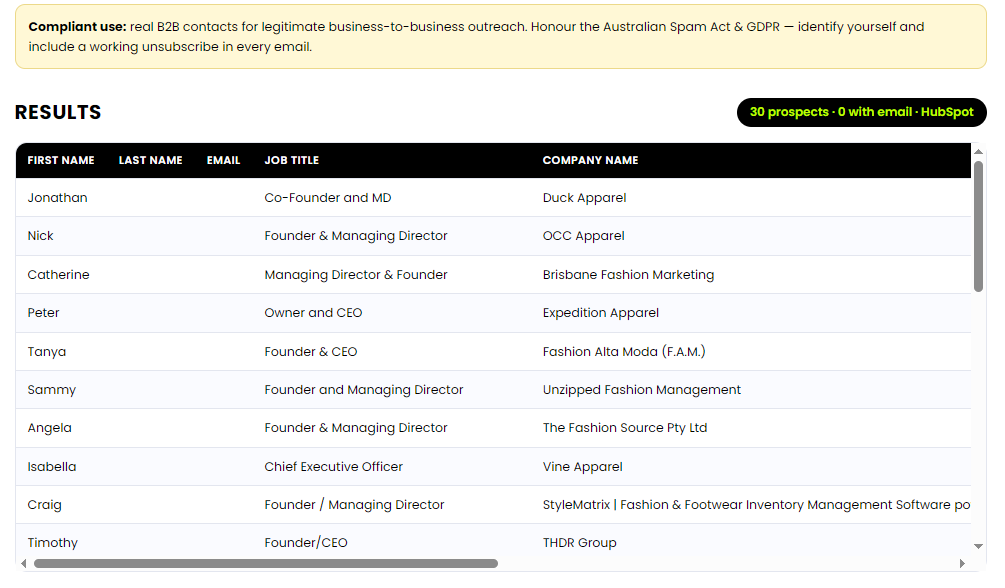Select the first name Catherine

[x=58, y=274]
